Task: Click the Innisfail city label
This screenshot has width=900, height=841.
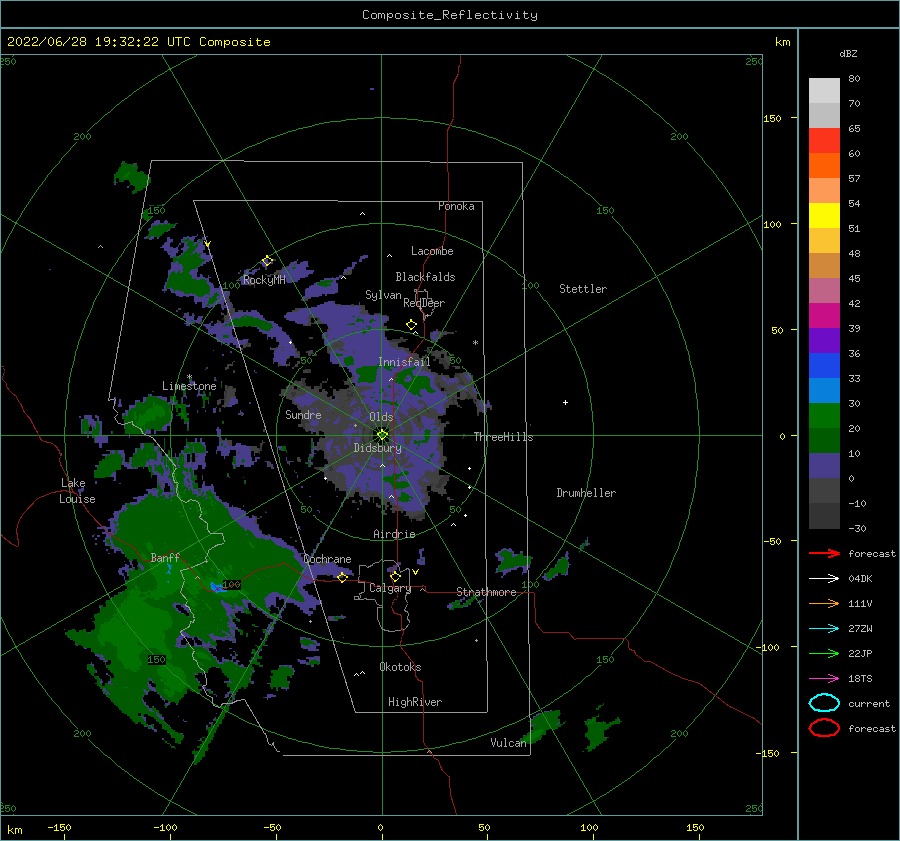Action: point(404,362)
